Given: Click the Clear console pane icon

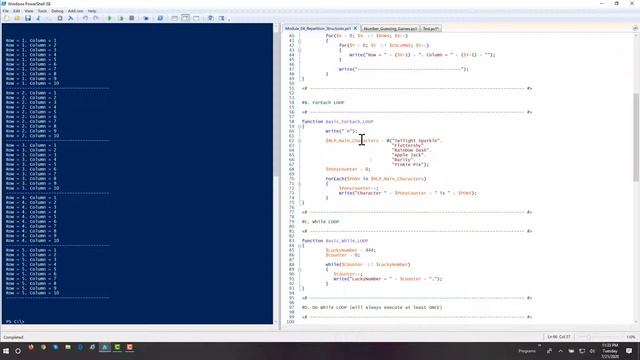Looking at the screenshot, I should click(x=71, y=18).
